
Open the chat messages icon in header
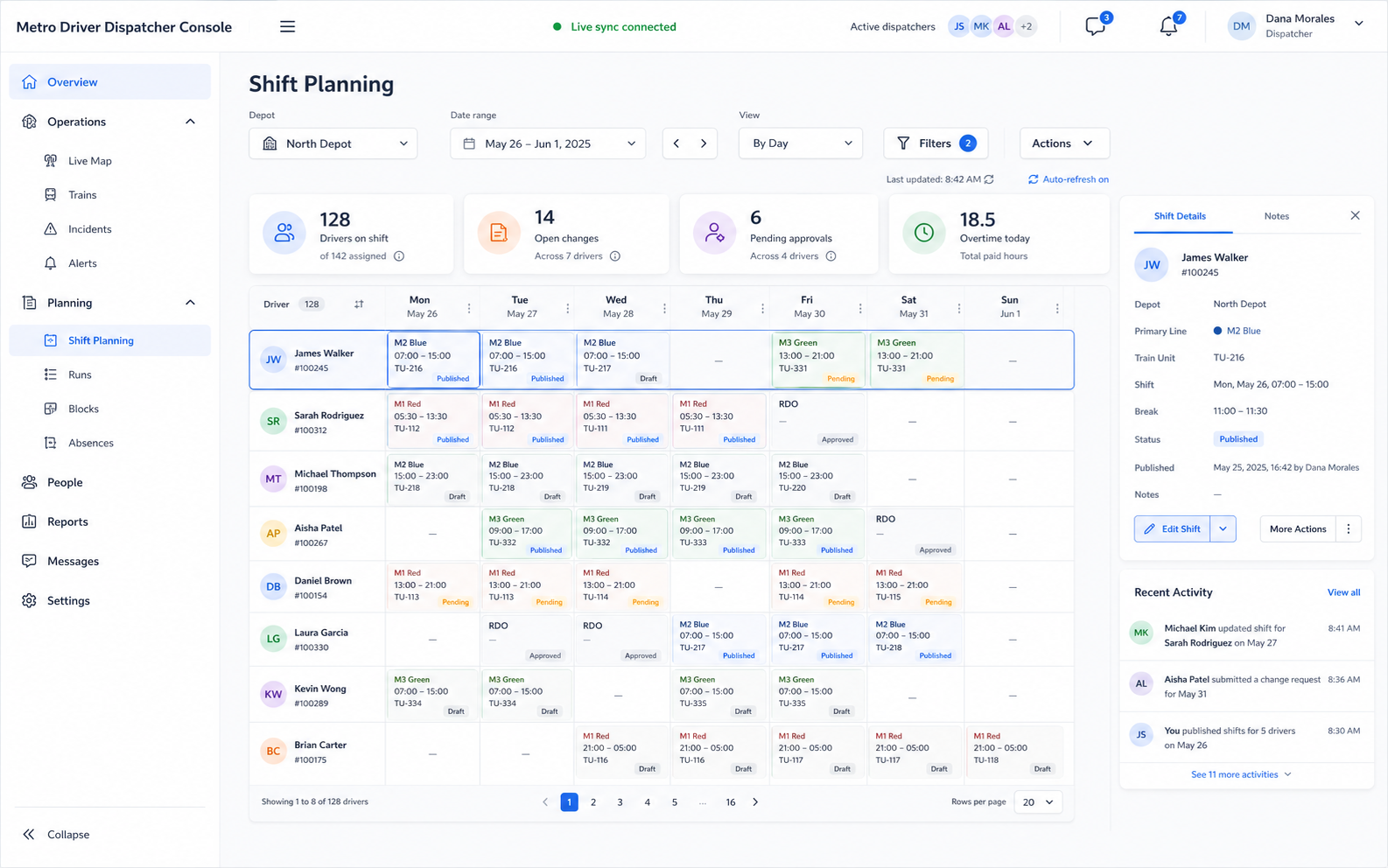pos(1095,26)
